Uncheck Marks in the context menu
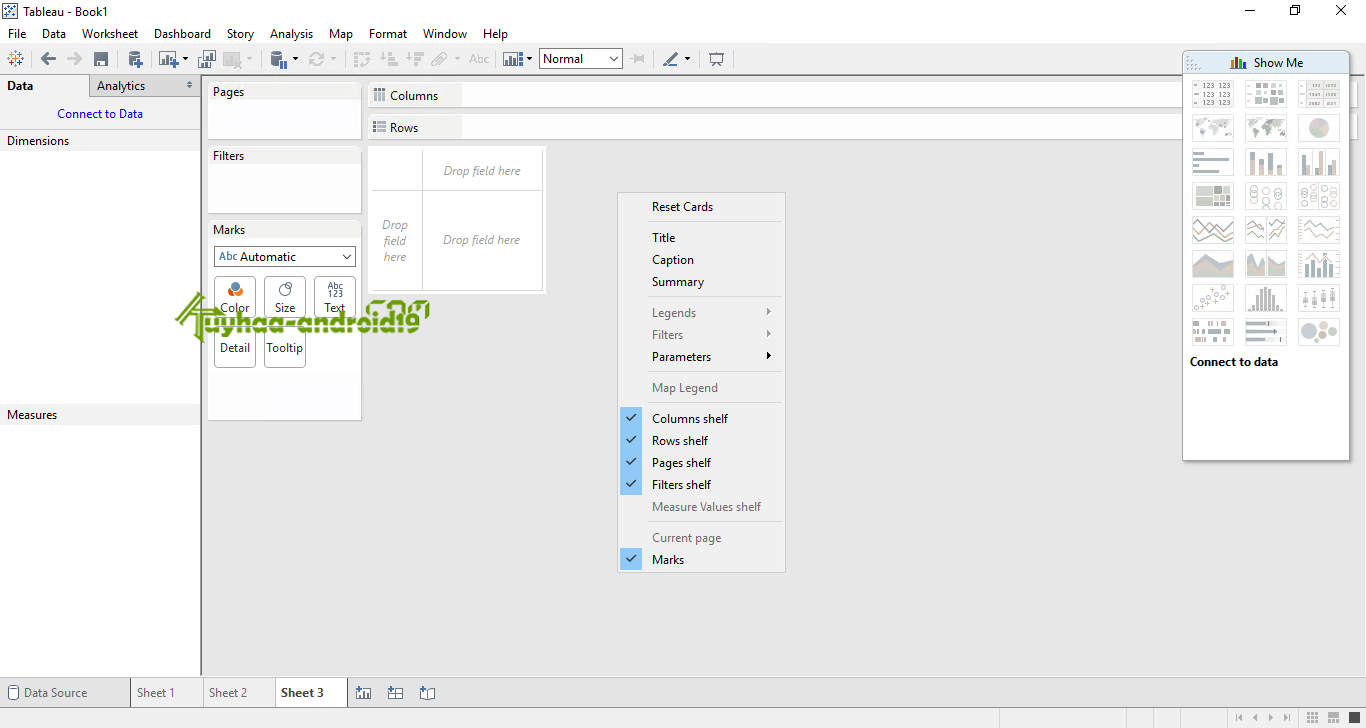 pos(668,559)
